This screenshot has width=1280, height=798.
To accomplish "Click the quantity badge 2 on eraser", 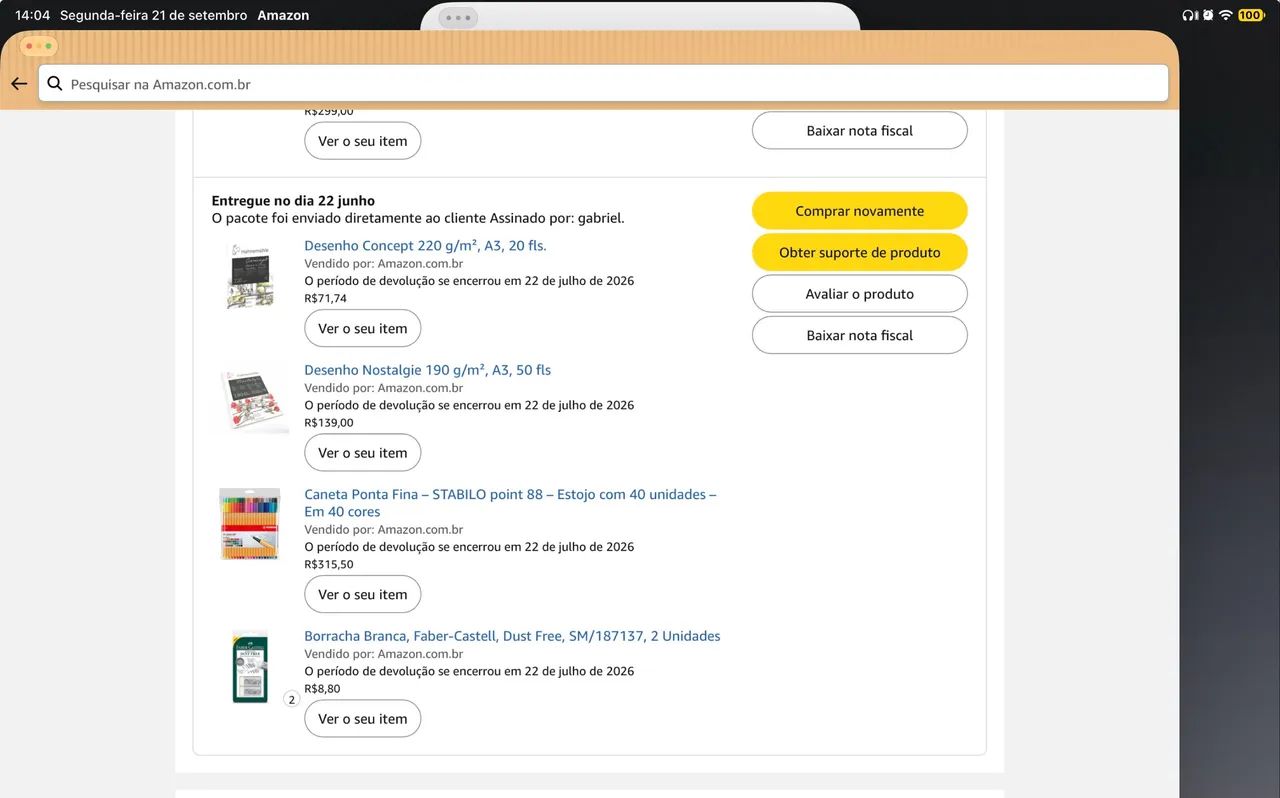I will [292, 699].
